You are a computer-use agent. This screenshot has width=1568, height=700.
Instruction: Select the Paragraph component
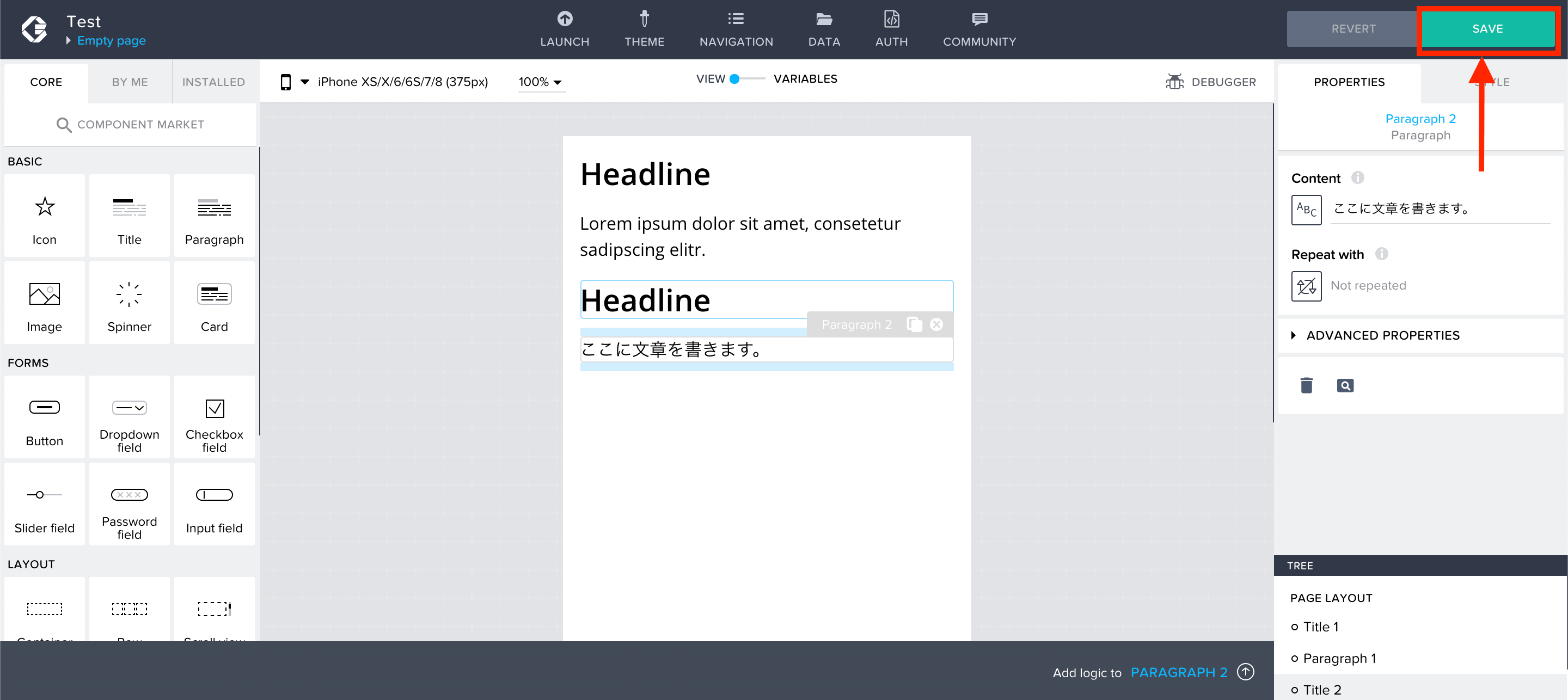215,216
